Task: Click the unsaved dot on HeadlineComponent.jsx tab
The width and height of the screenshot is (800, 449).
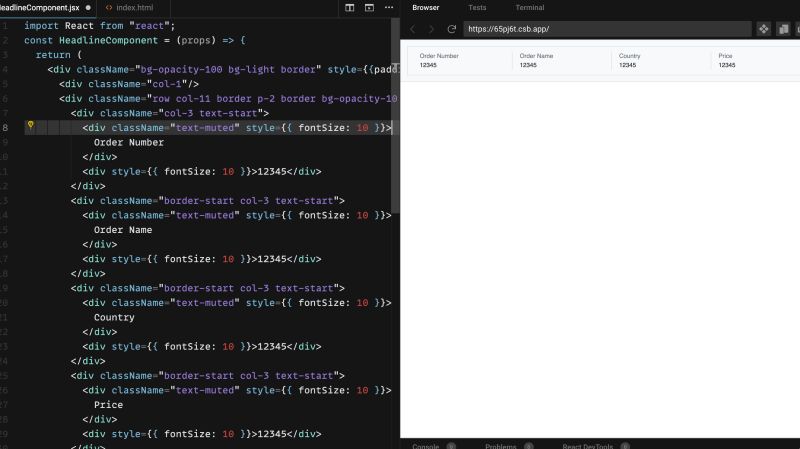Action: coord(88,8)
